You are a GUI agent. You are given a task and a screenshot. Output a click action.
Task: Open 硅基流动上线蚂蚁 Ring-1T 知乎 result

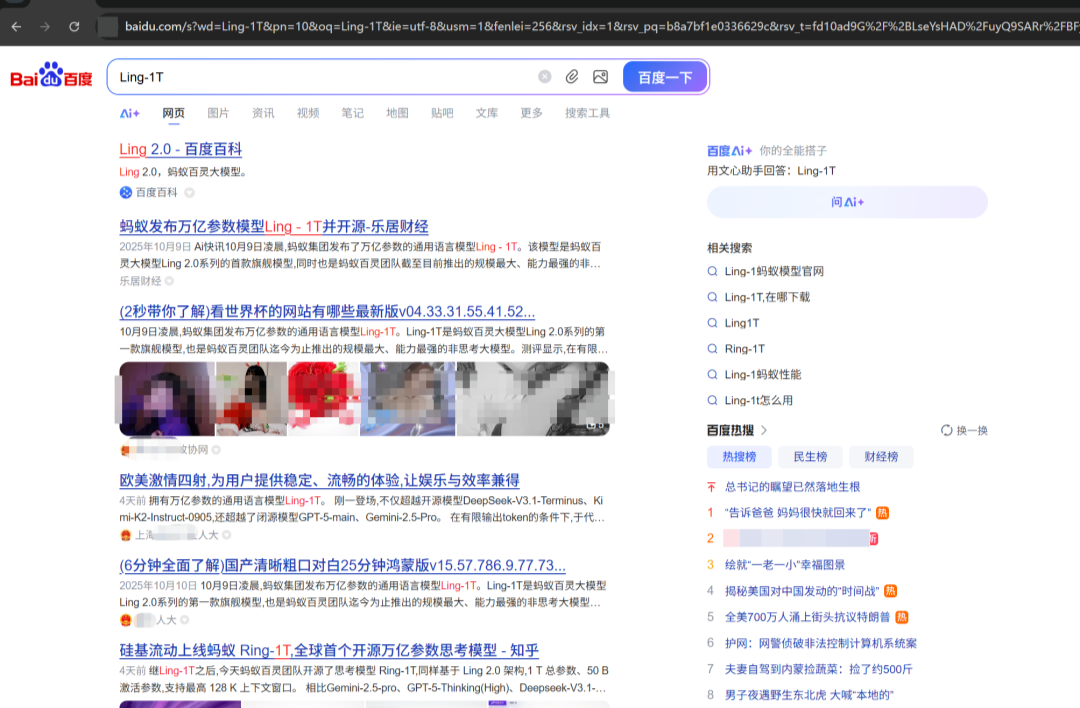[x=329, y=650]
